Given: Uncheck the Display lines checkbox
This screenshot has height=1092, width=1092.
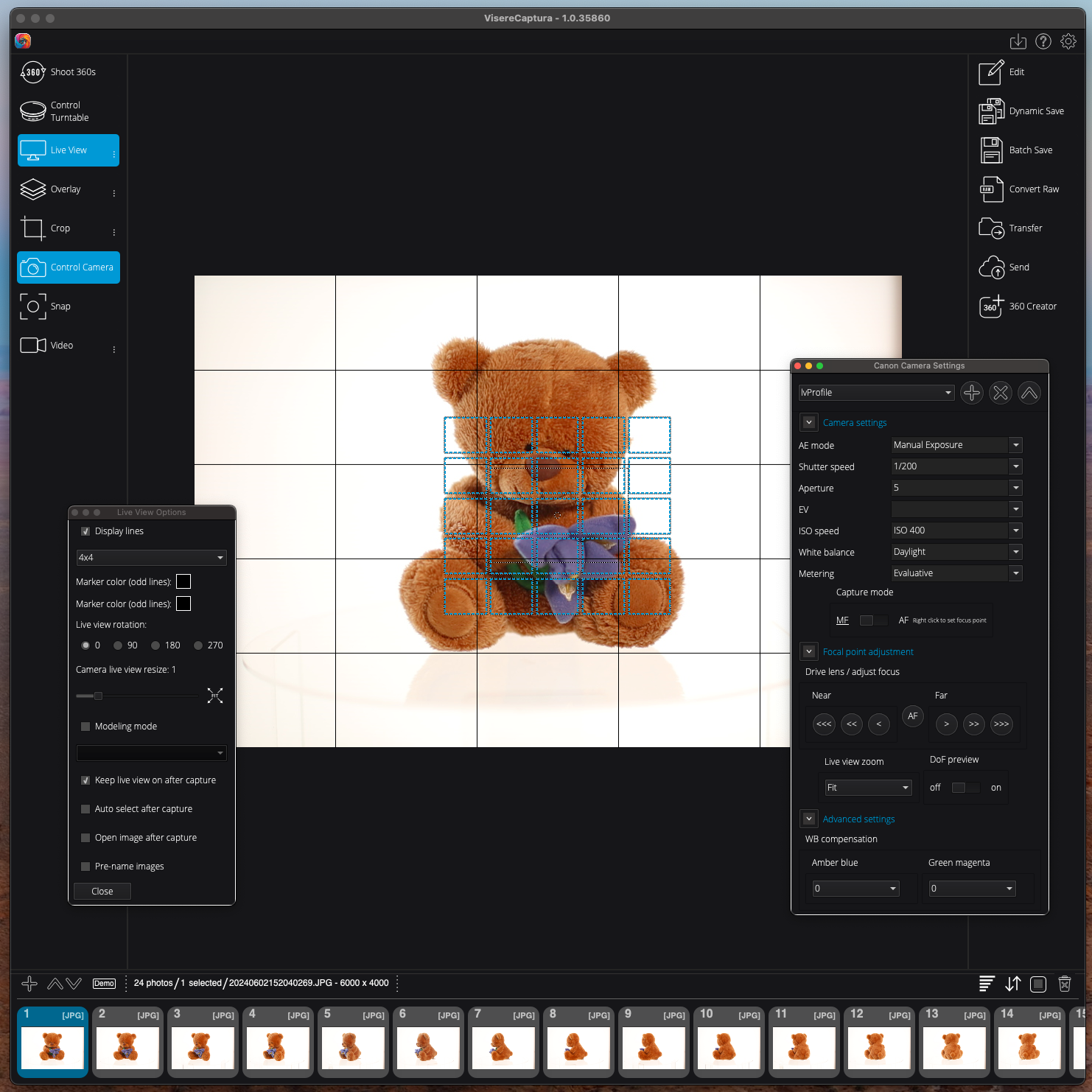Looking at the screenshot, I should (85, 531).
